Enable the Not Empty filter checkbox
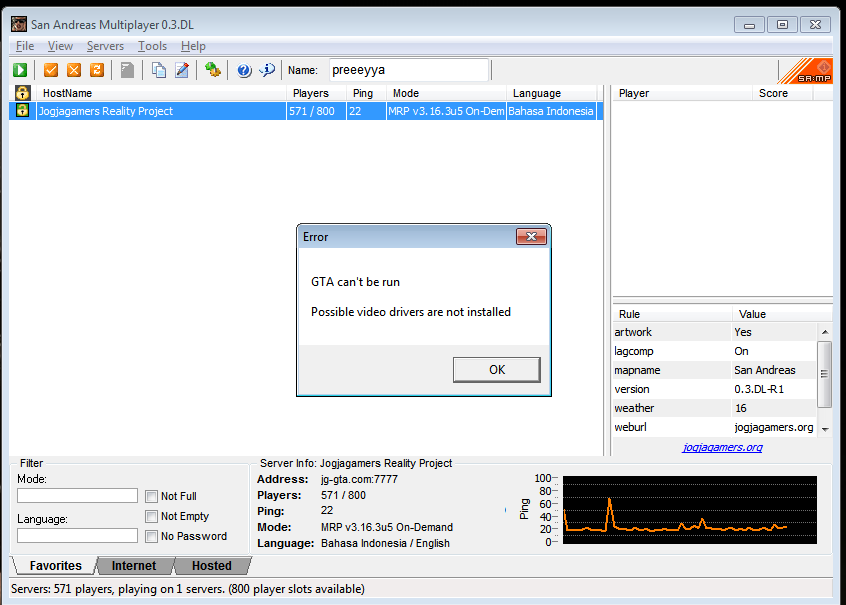Image resolution: width=846 pixels, height=605 pixels. coord(152,516)
